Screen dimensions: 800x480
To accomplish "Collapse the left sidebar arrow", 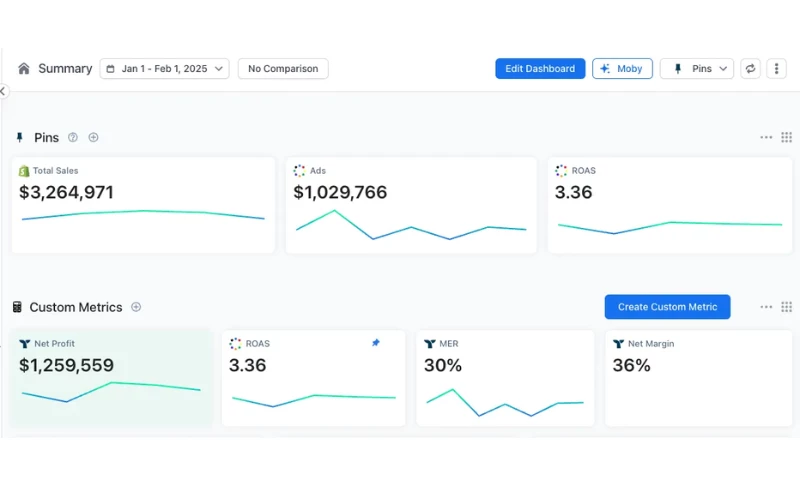I will pyautogui.click(x=3, y=91).
